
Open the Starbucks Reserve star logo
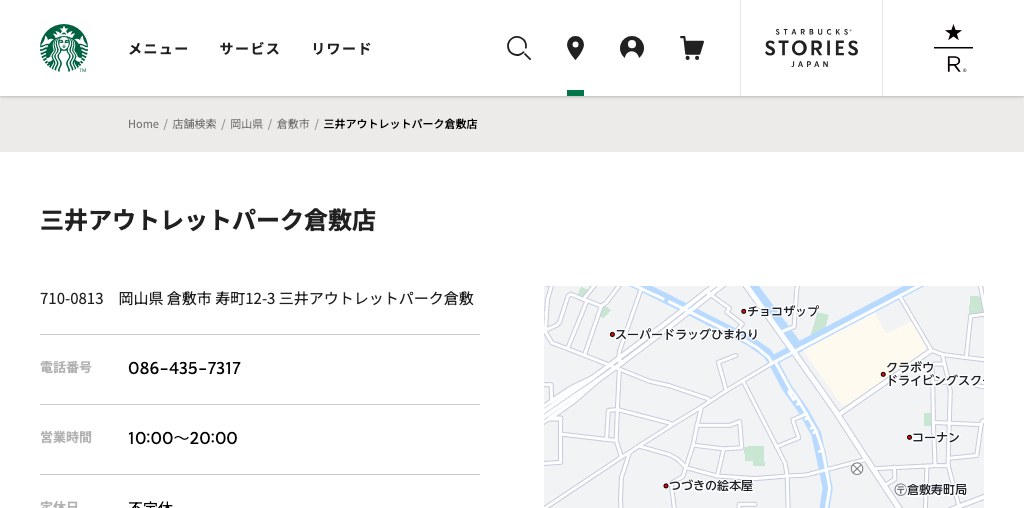point(953,48)
